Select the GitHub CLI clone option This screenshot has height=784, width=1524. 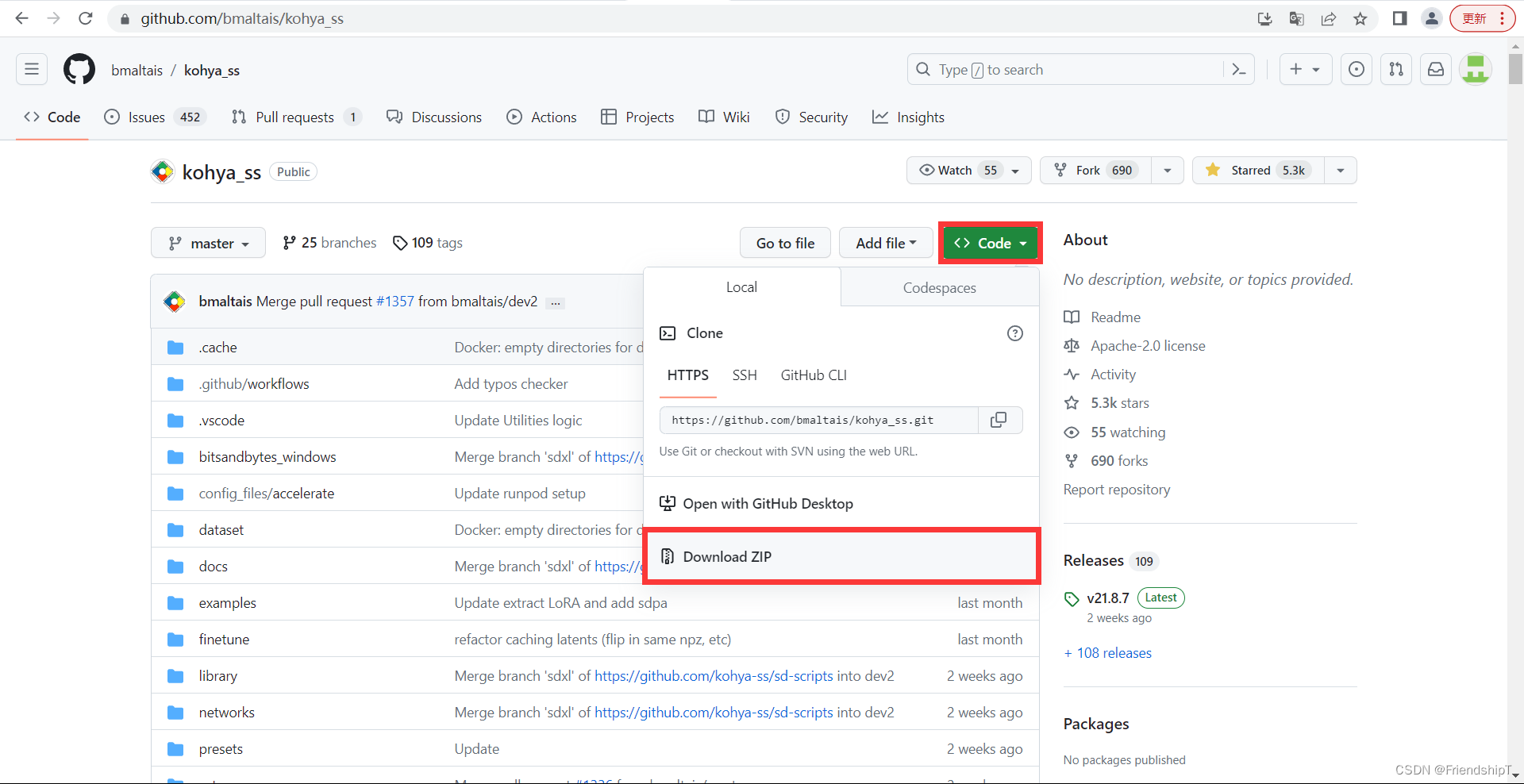click(814, 375)
